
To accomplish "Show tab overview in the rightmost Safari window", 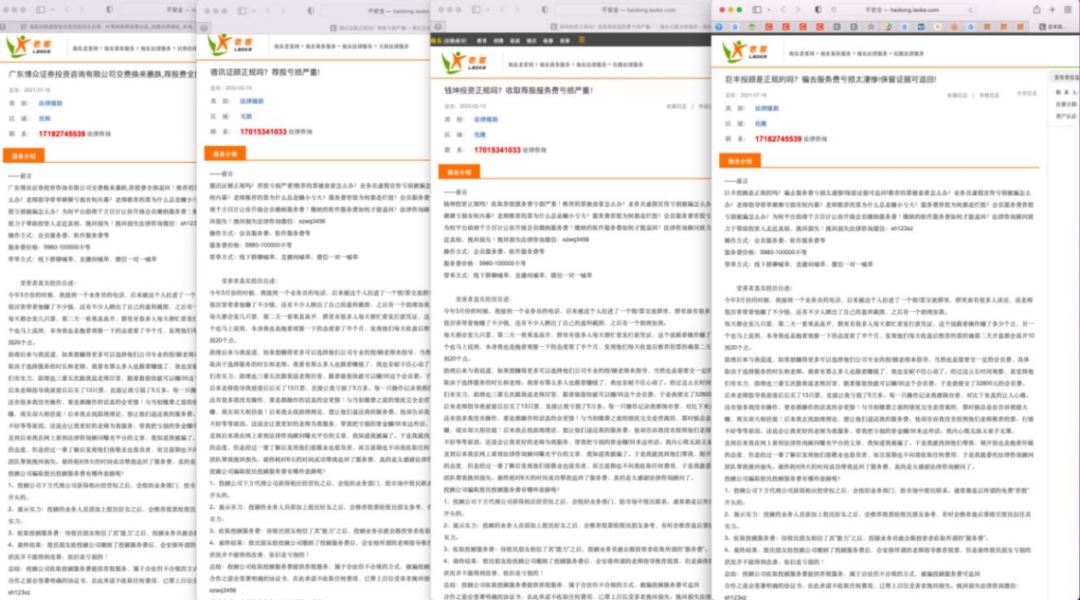I will 1068,10.
